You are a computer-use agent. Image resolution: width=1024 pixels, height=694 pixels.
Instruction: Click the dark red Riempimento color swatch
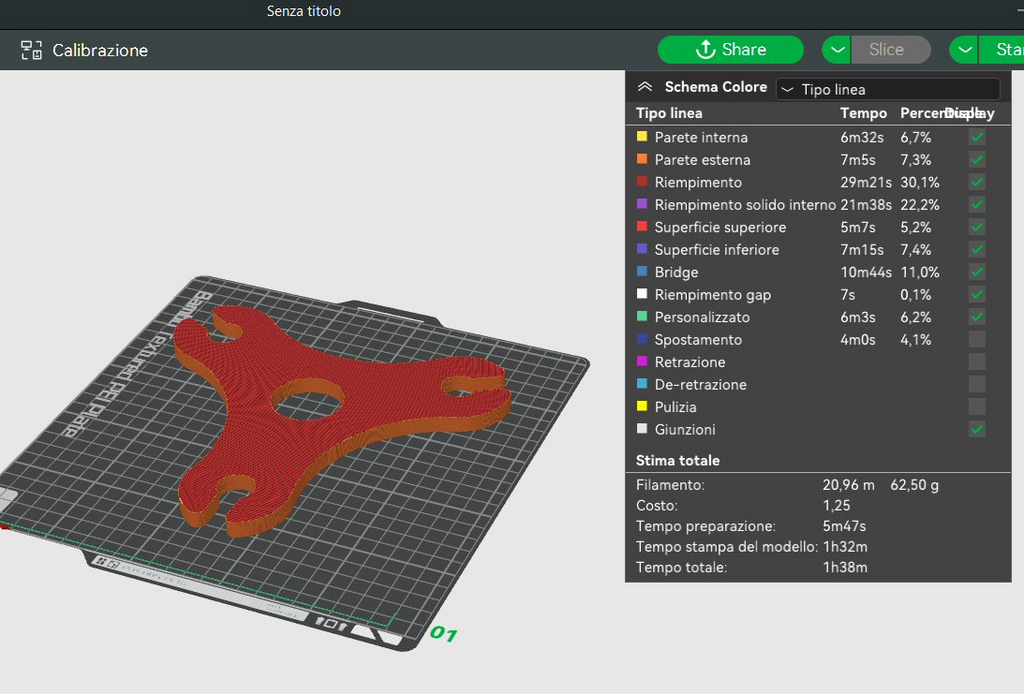tap(642, 181)
